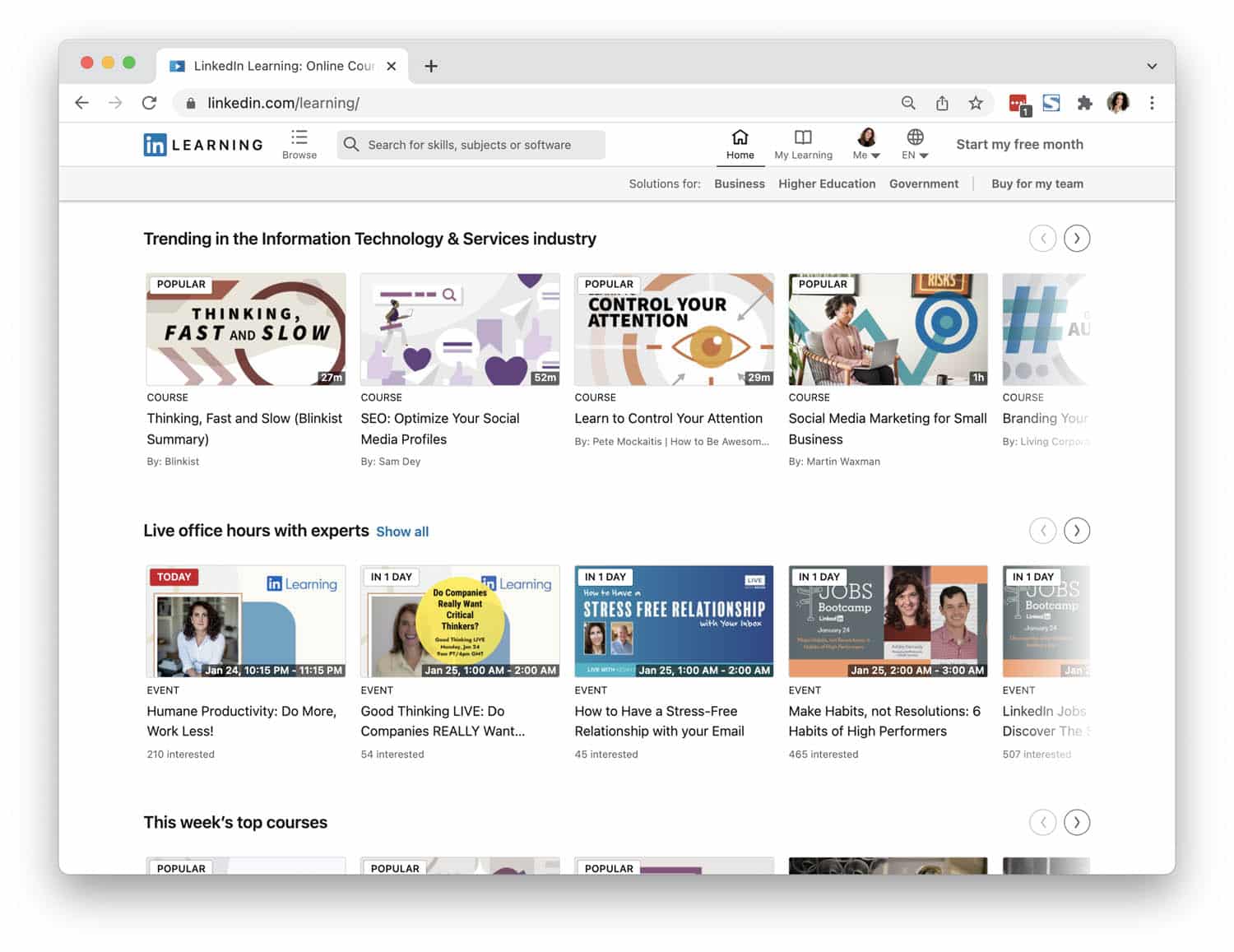1234x952 pixels.
Task: Open the Jobs Bootcamp Jan 25 2:00 AM thumbnail
Action: [x=888, y=621]
